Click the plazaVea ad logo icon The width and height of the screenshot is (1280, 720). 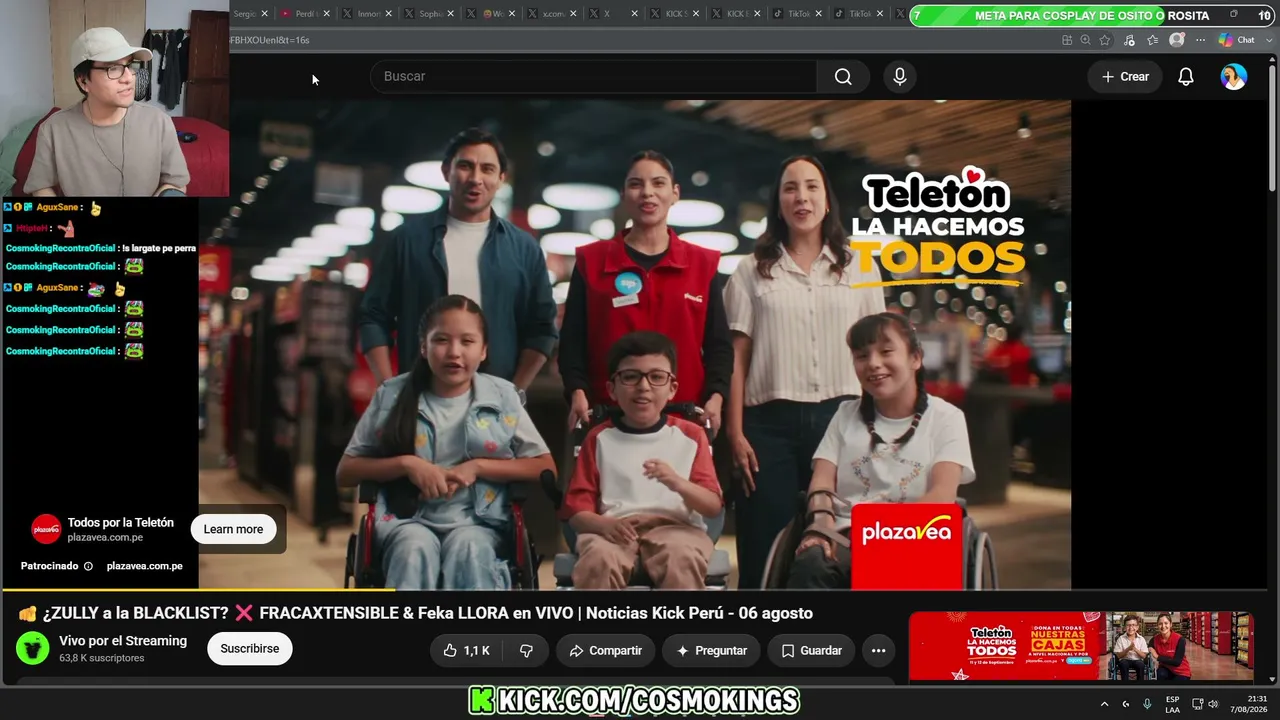pos(46,529)
